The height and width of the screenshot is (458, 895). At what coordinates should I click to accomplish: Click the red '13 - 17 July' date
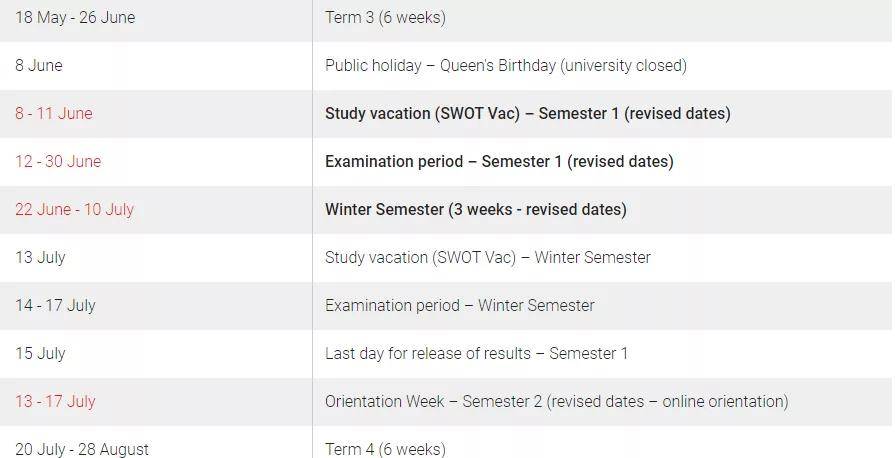pyautogui.click(x=55, y=401)
